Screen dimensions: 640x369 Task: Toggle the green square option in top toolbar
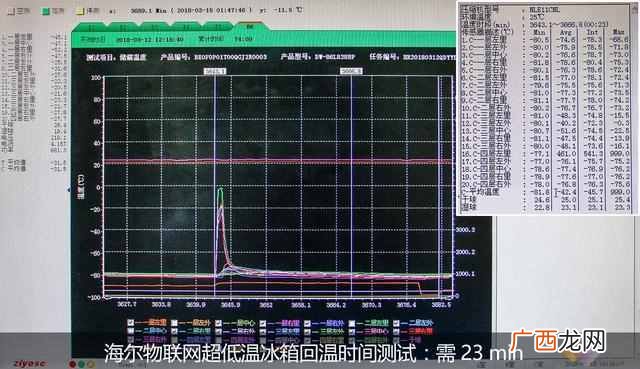coord(46,11)
